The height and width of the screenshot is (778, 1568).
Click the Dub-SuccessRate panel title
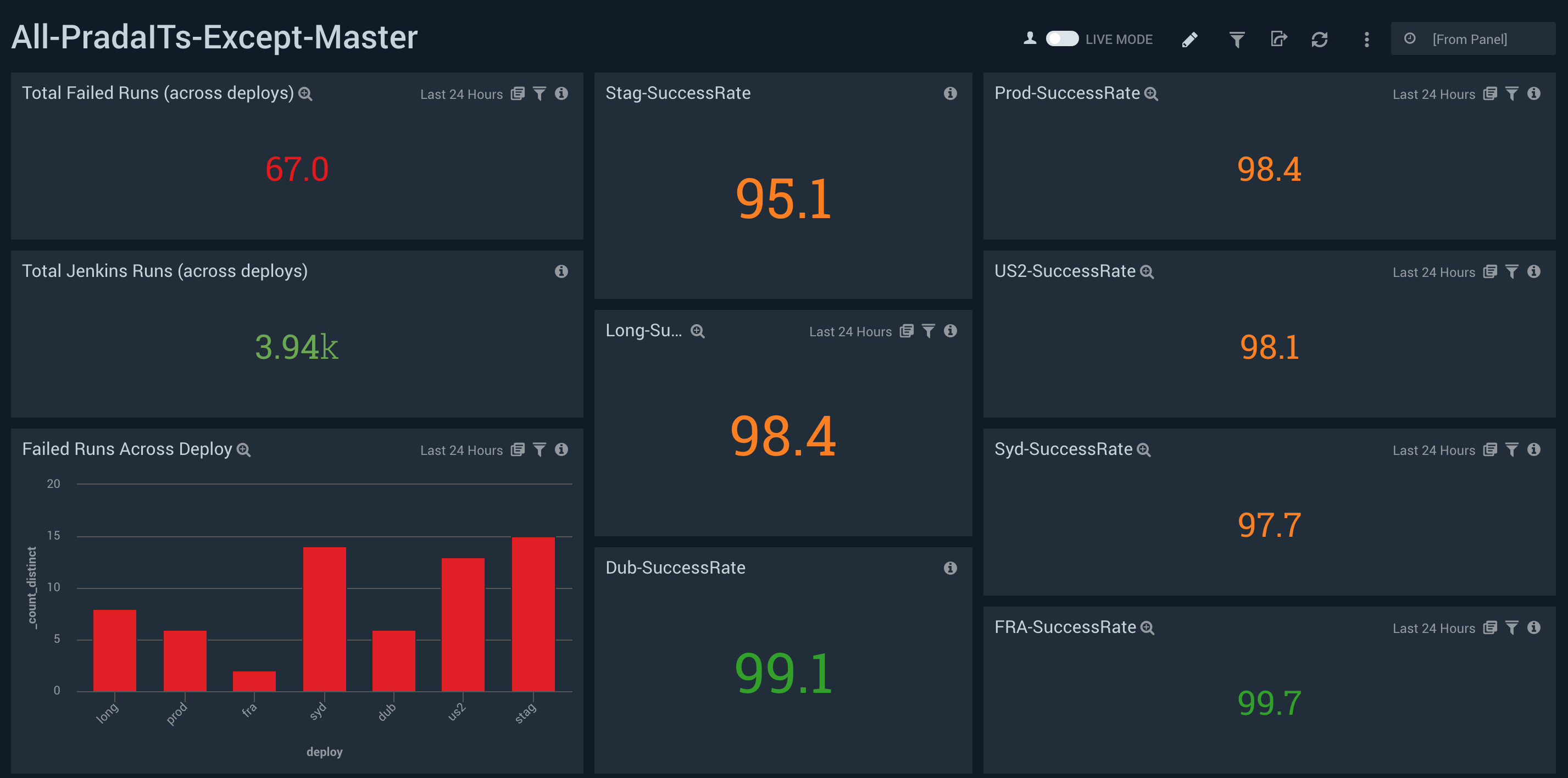click(675, 568)
